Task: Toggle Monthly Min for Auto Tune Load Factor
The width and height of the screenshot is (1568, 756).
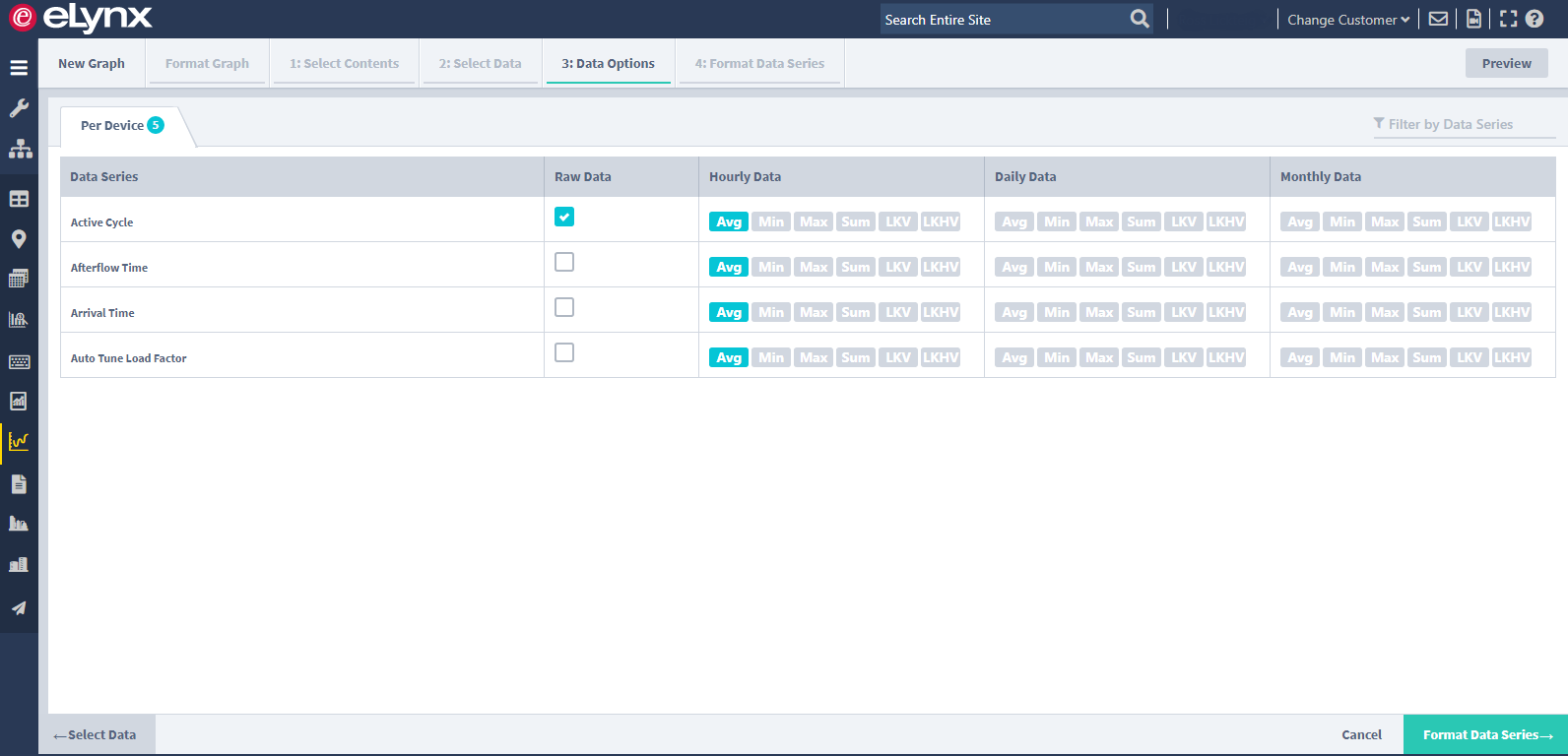Action: pos(1342,357)
